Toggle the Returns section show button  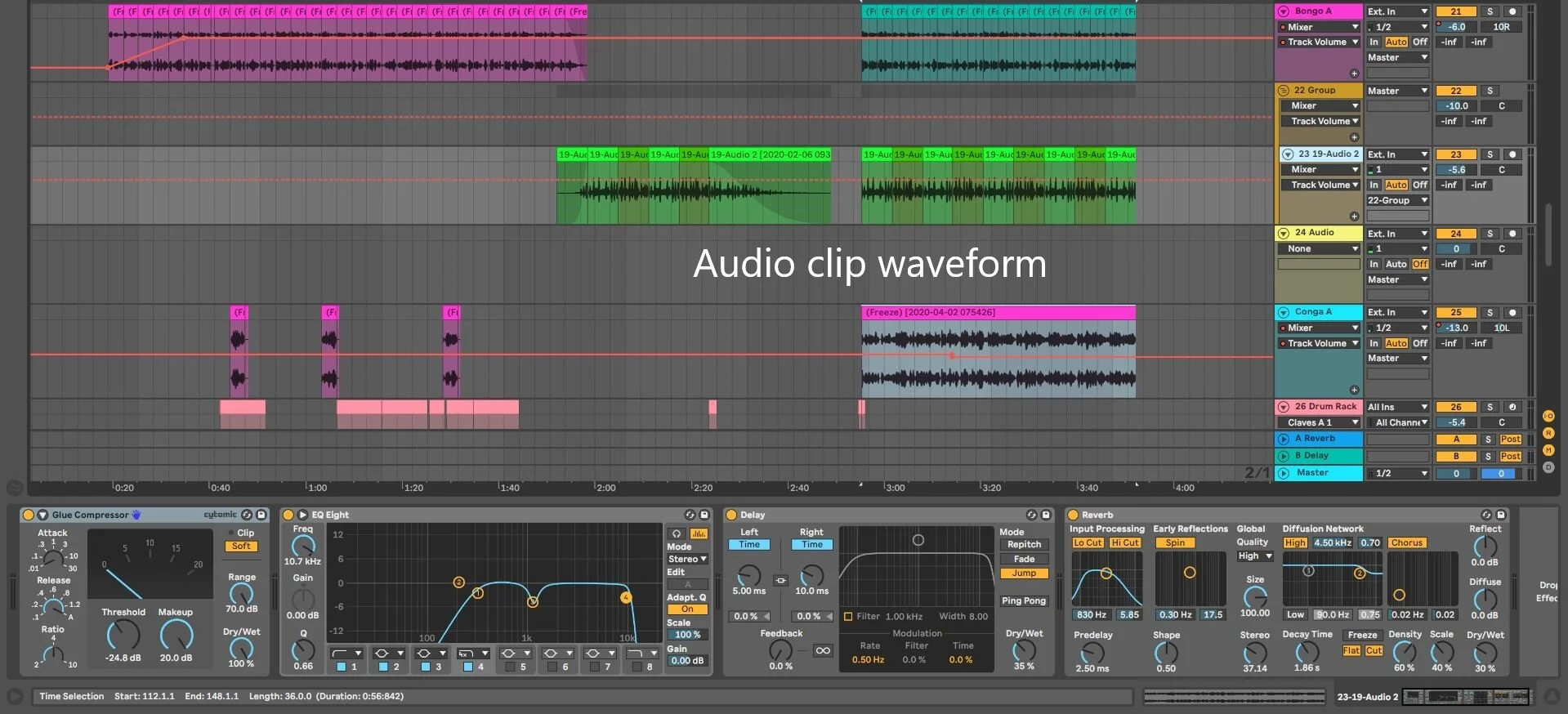pyautogui.click(x=1548, y=434)
